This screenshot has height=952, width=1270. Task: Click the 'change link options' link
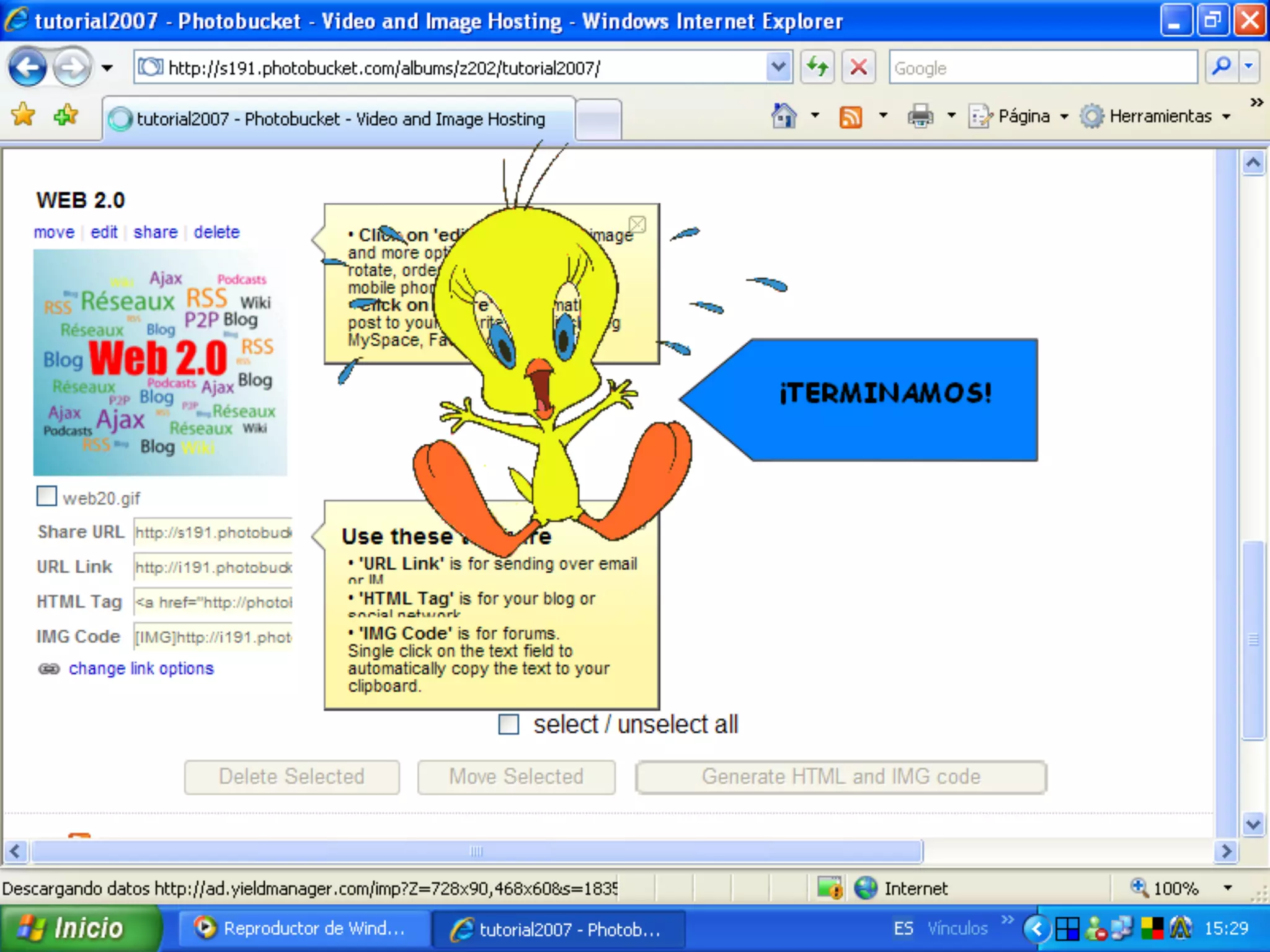pyautogui.click(x=141, y=669)
